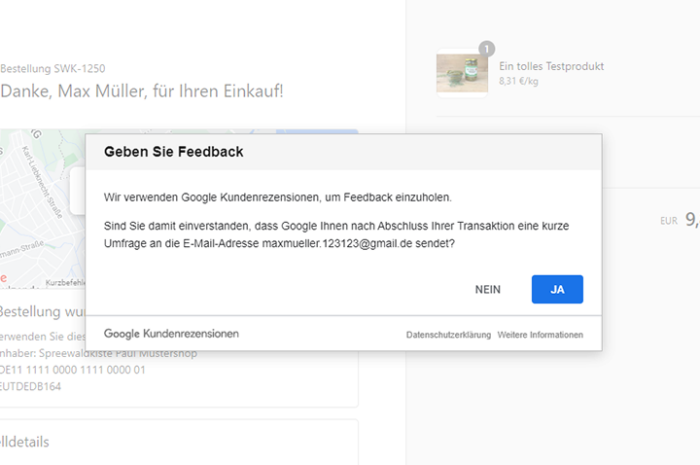Click the map behind the dialog
This screenshot has height=465, width=700.
click(42, 208)
